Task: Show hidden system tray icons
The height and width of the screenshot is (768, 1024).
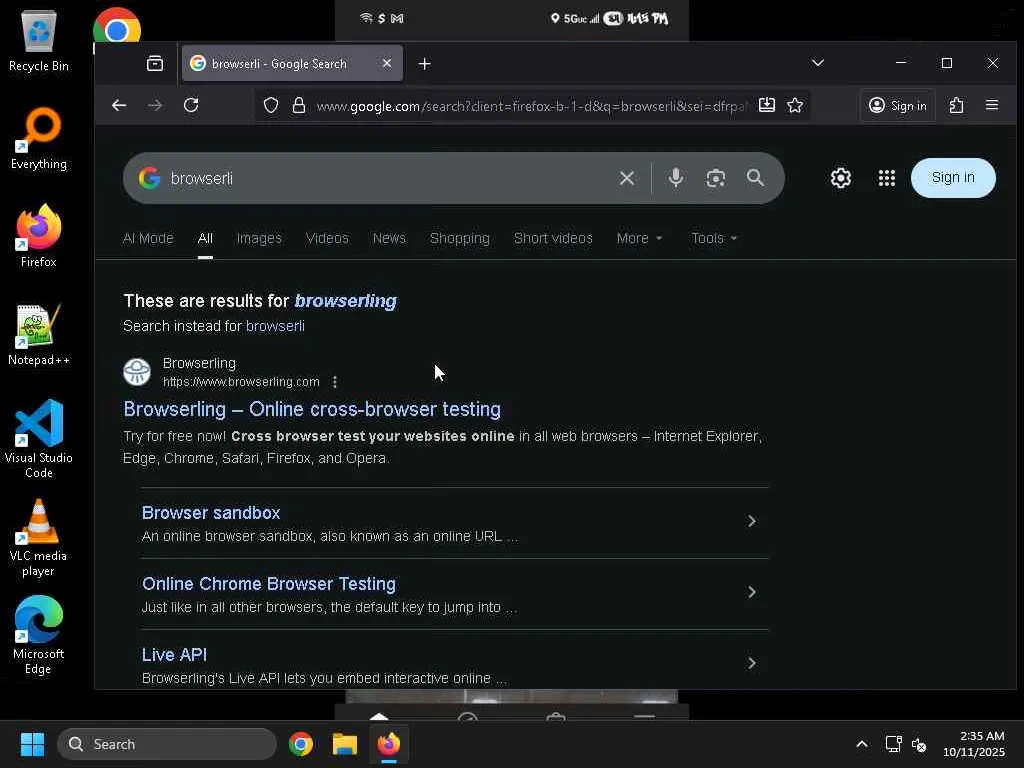Action: click(862, 744)
